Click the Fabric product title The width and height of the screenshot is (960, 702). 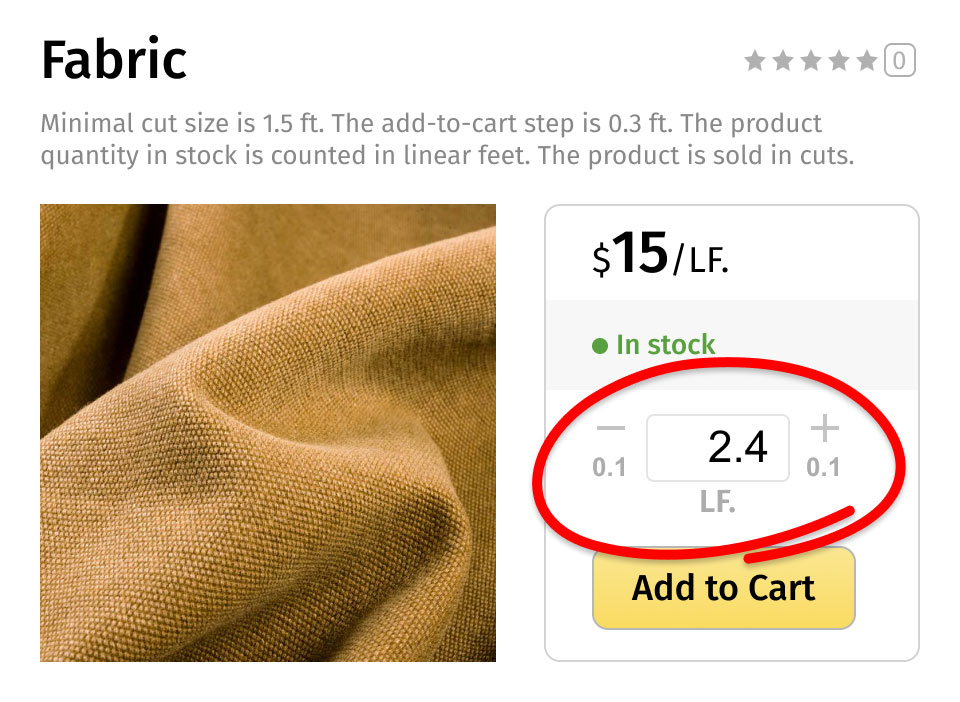coord(114,59)
